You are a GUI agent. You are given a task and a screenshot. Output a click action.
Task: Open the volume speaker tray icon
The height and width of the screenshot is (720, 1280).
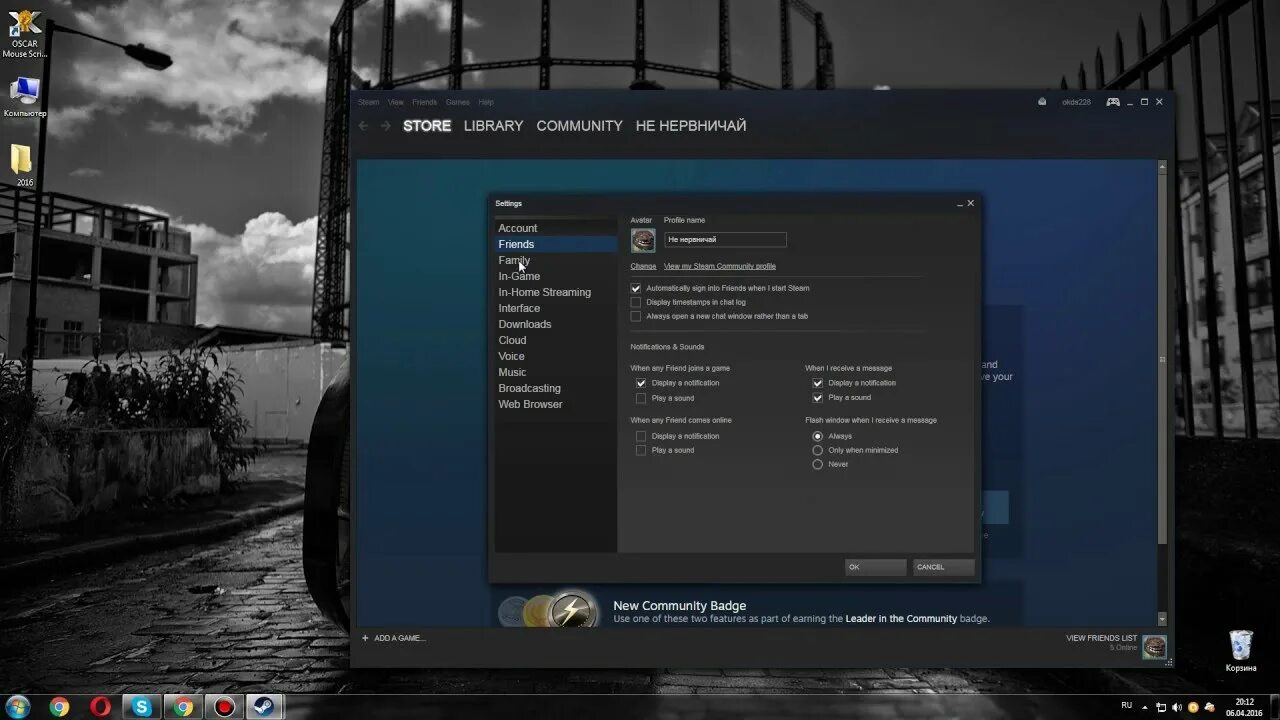(x=1176, y=707)
